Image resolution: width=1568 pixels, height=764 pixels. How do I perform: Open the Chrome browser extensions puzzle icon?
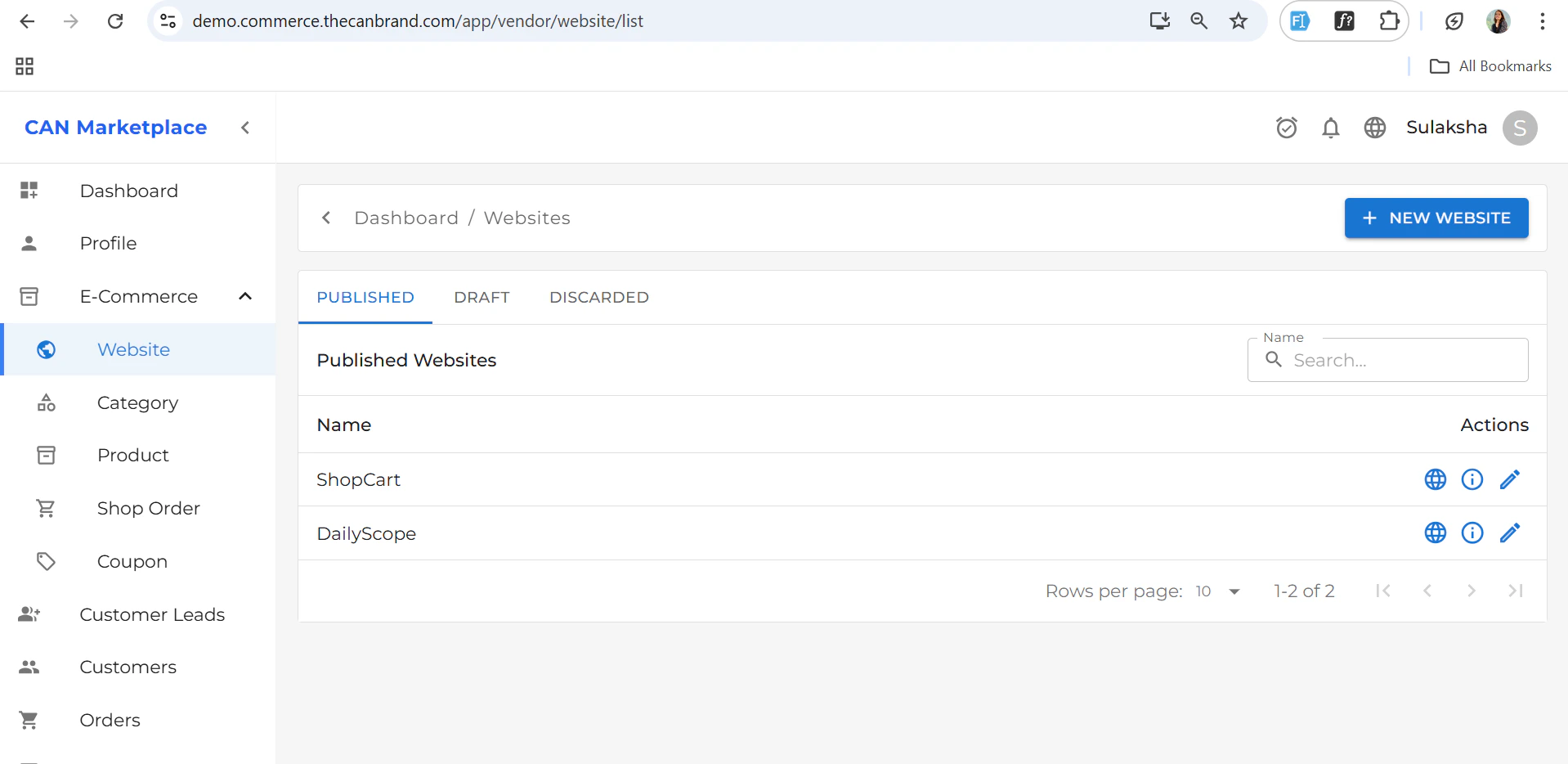coord(1389,20)
